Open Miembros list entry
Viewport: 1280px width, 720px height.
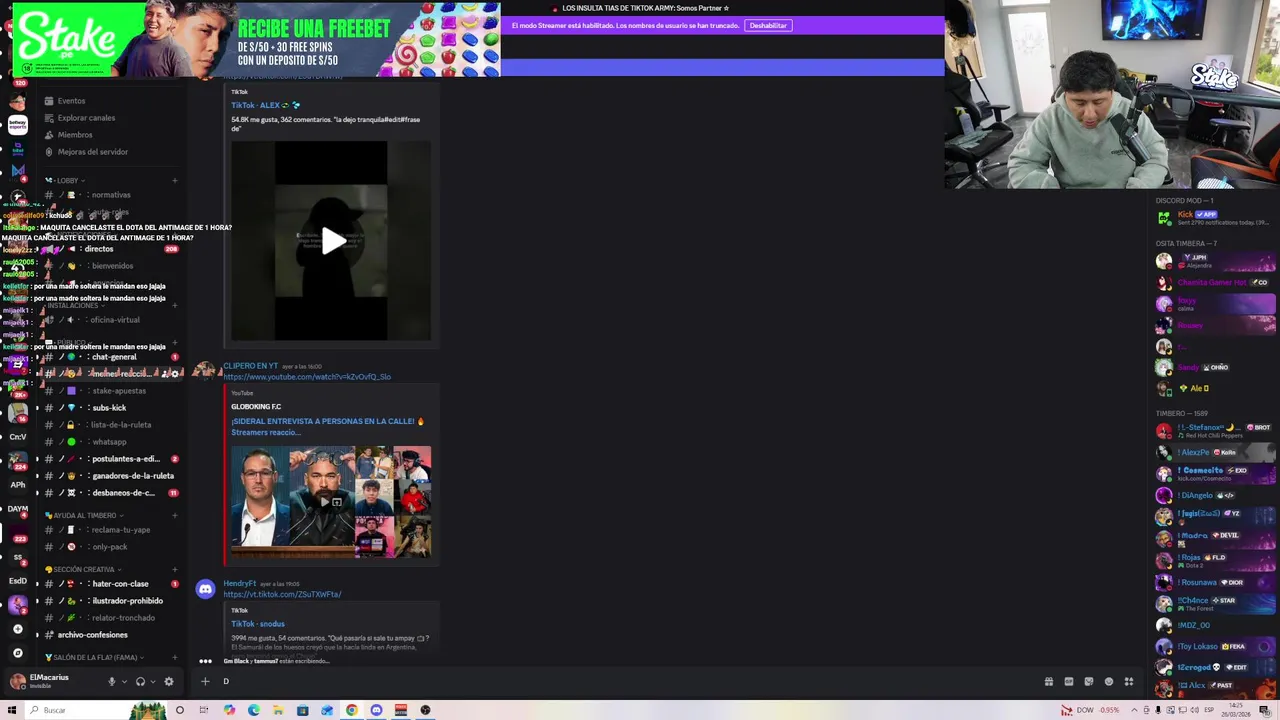tap(75, 135)
